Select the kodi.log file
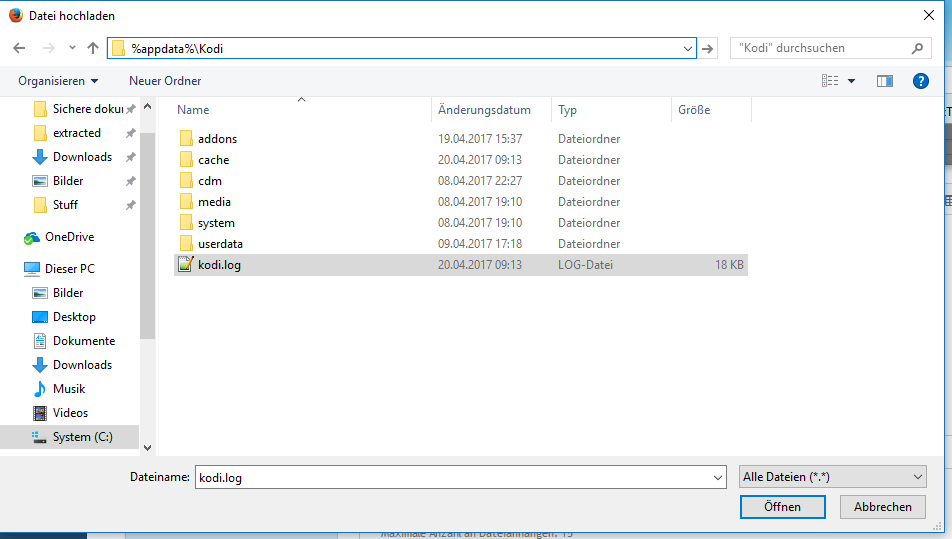This screenshot has width=952, height=539. point(460,265)
